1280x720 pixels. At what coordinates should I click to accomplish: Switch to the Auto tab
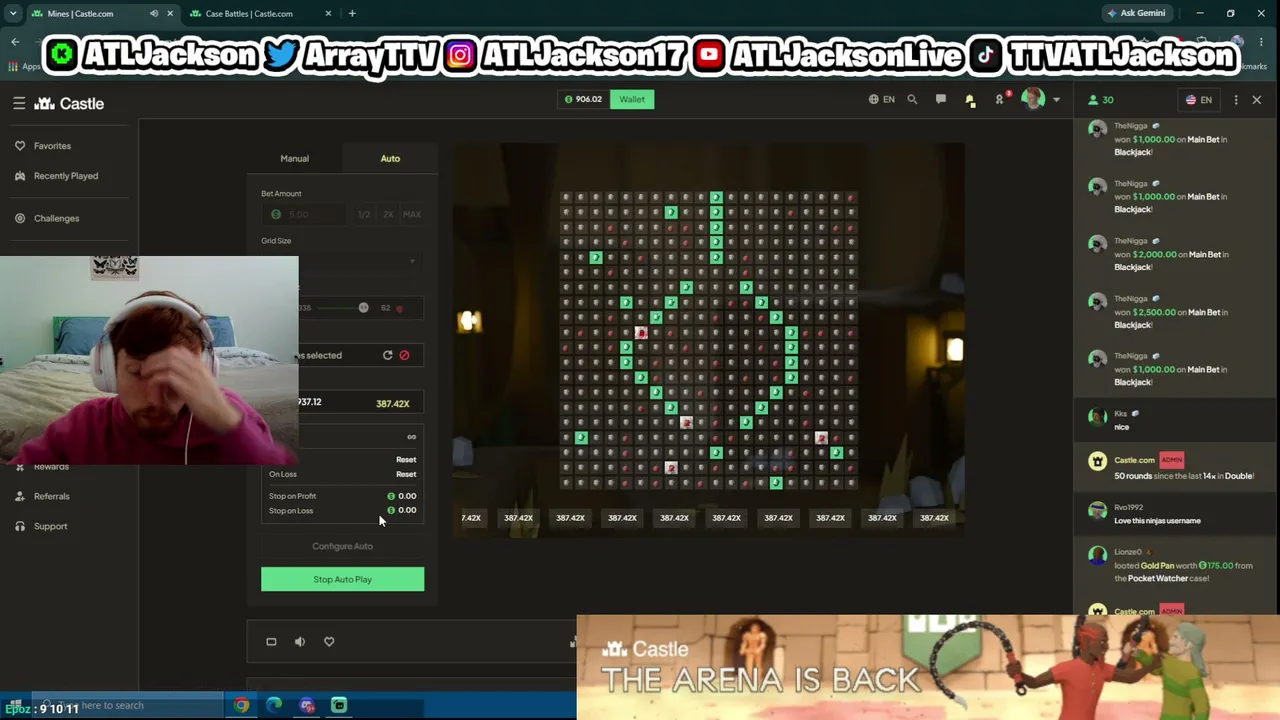(x=390, y=158)
